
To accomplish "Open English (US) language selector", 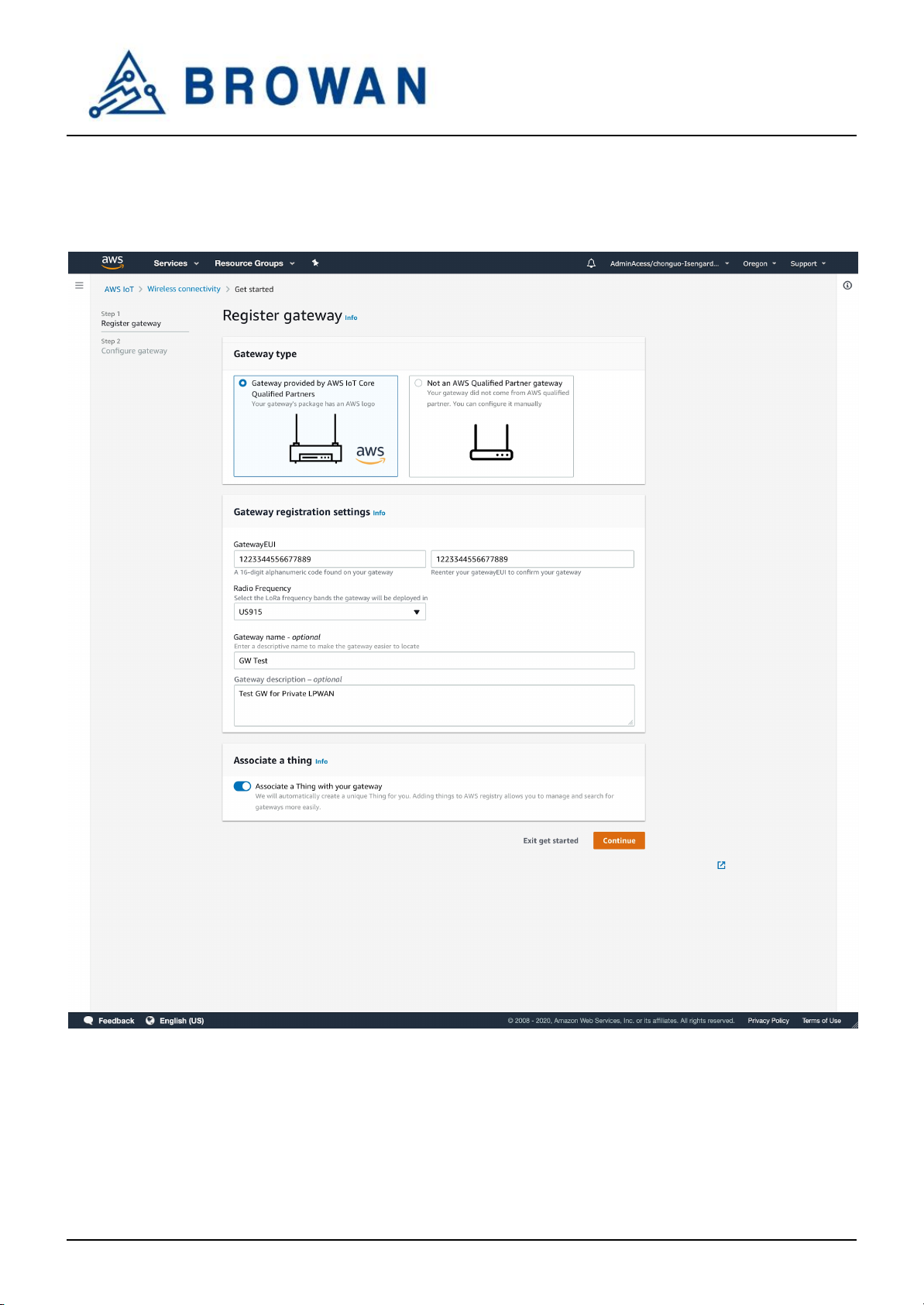I will (x=182, y=1021).
